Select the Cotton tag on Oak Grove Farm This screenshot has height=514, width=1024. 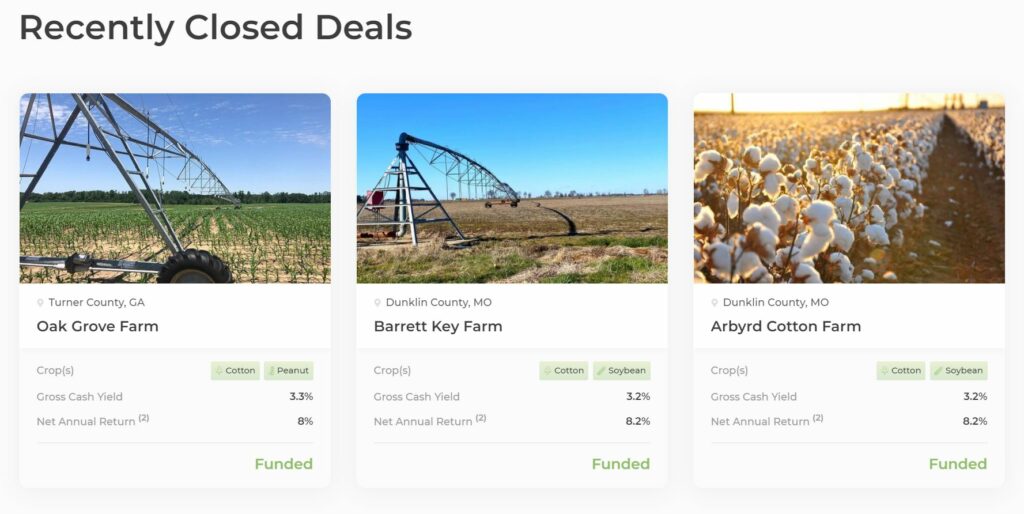[235, 370]
